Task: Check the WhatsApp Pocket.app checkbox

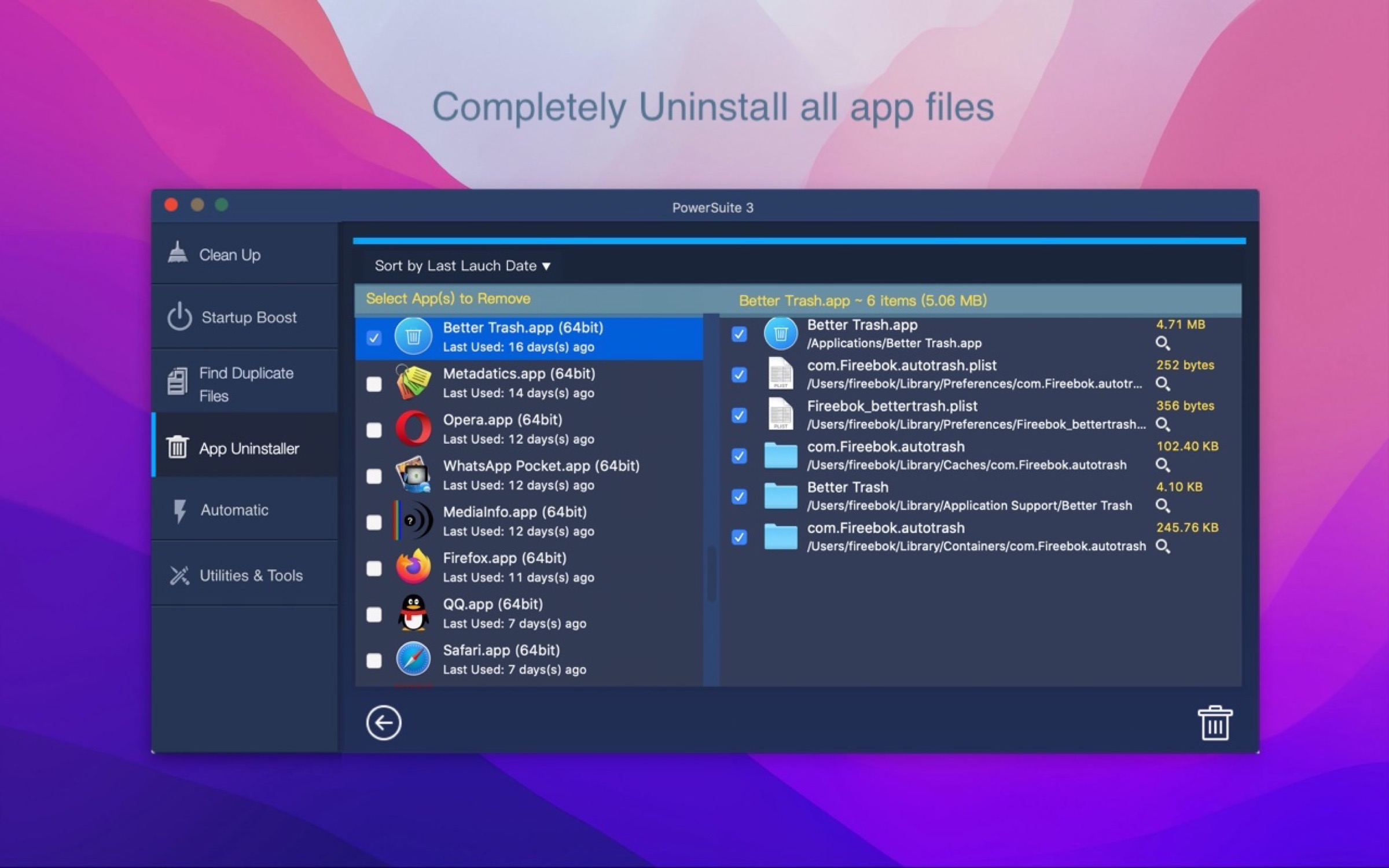Action: pyautogui.click(x=374, y=476)
